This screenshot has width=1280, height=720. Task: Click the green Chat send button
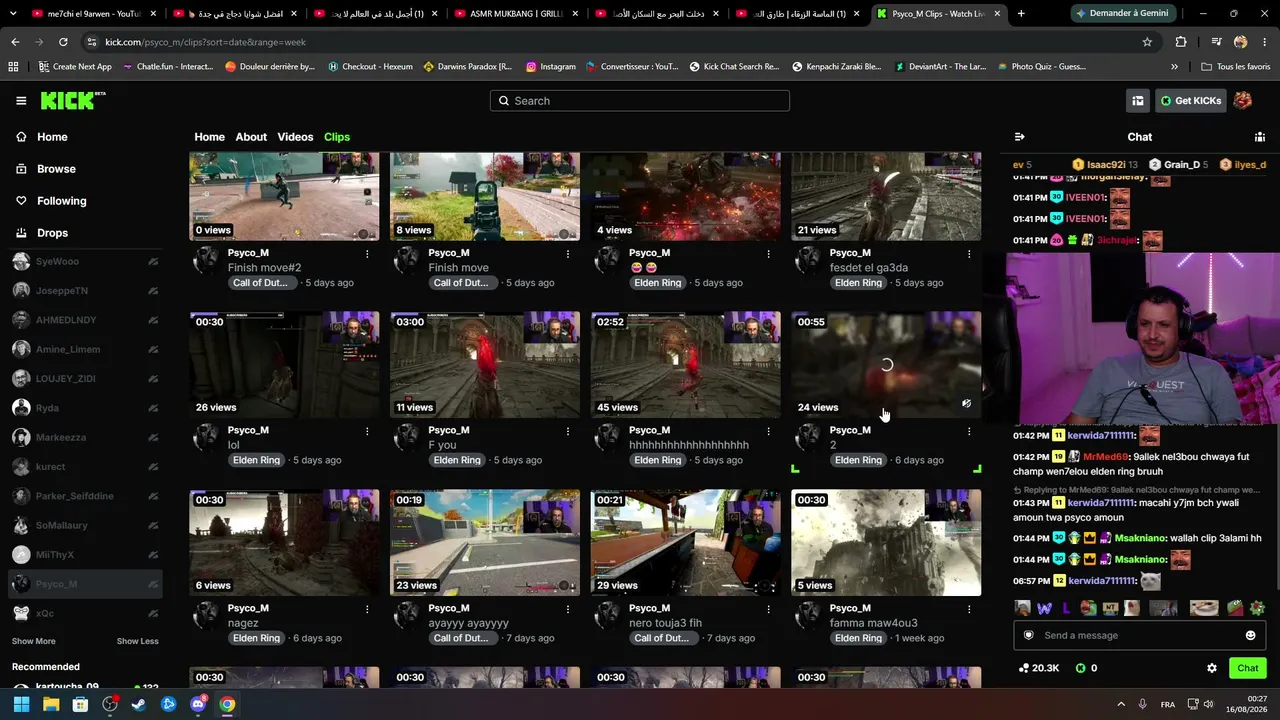point(1248,668)
